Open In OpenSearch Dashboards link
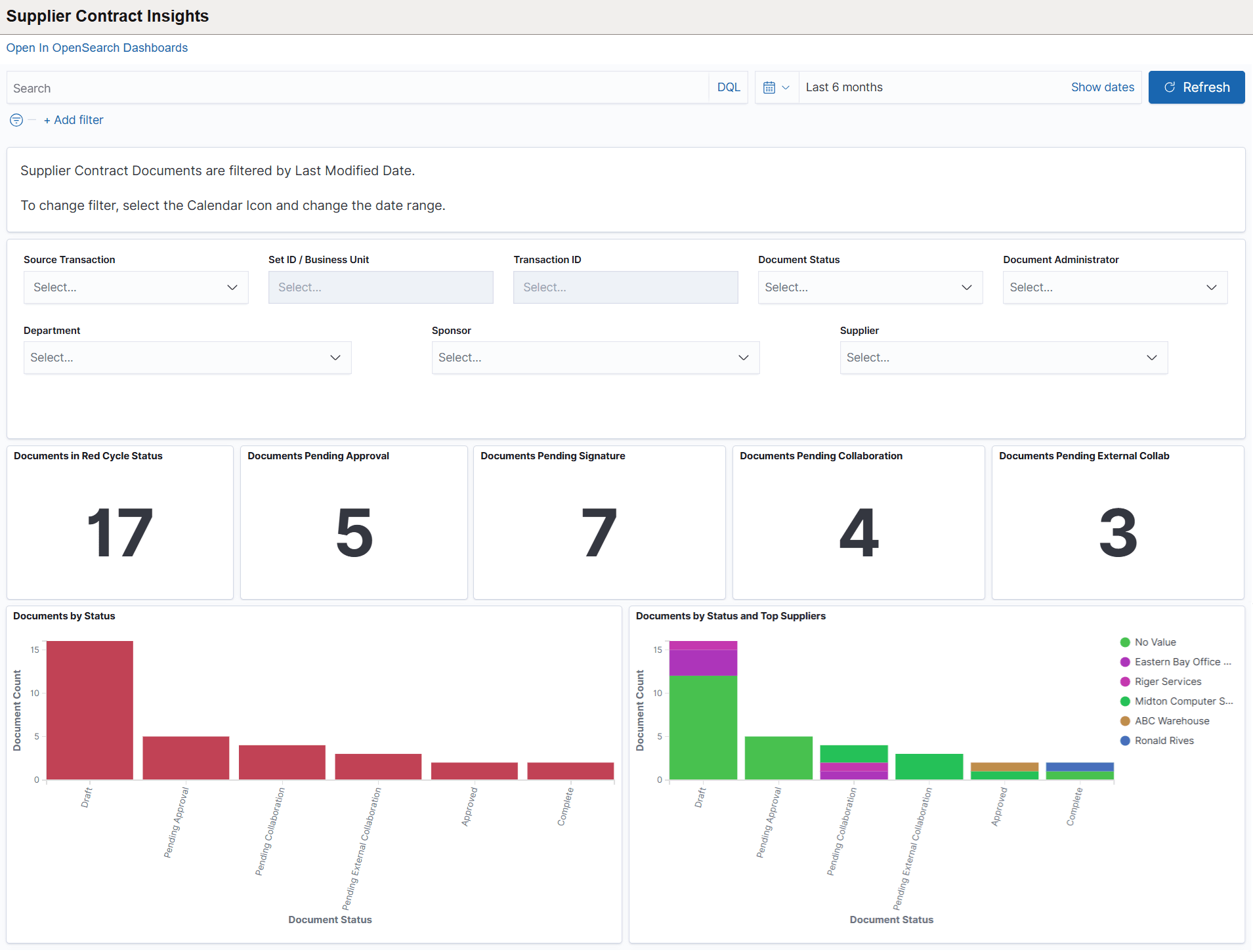 [96, 47]
